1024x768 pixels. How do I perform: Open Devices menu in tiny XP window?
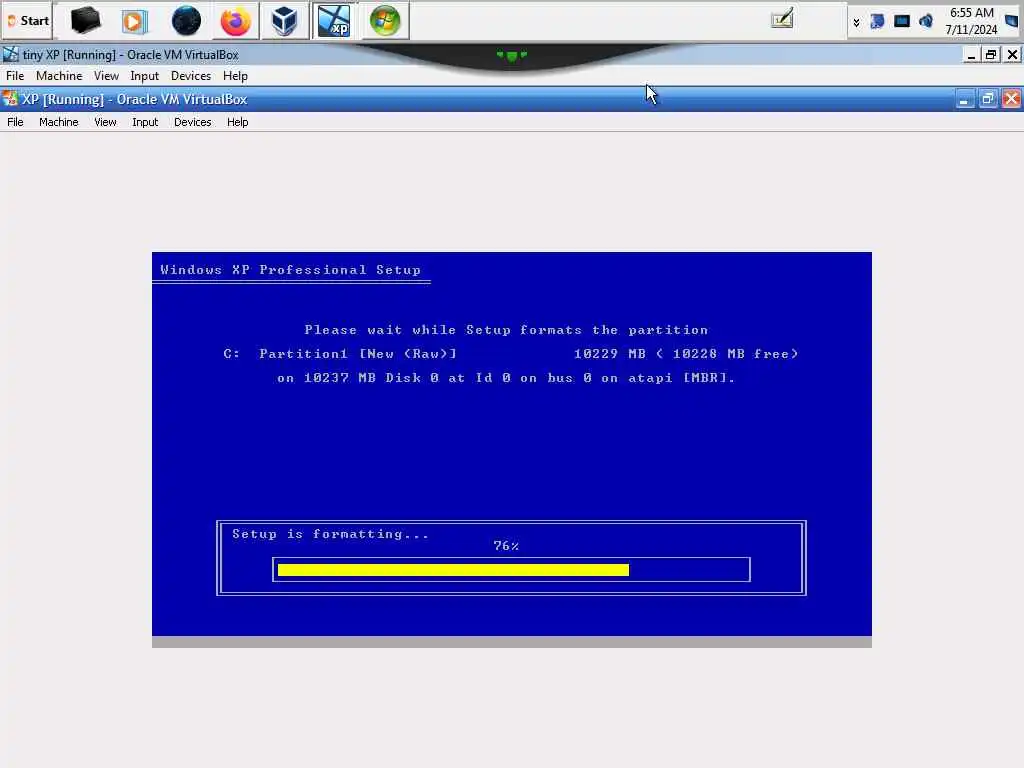(191, 76)
